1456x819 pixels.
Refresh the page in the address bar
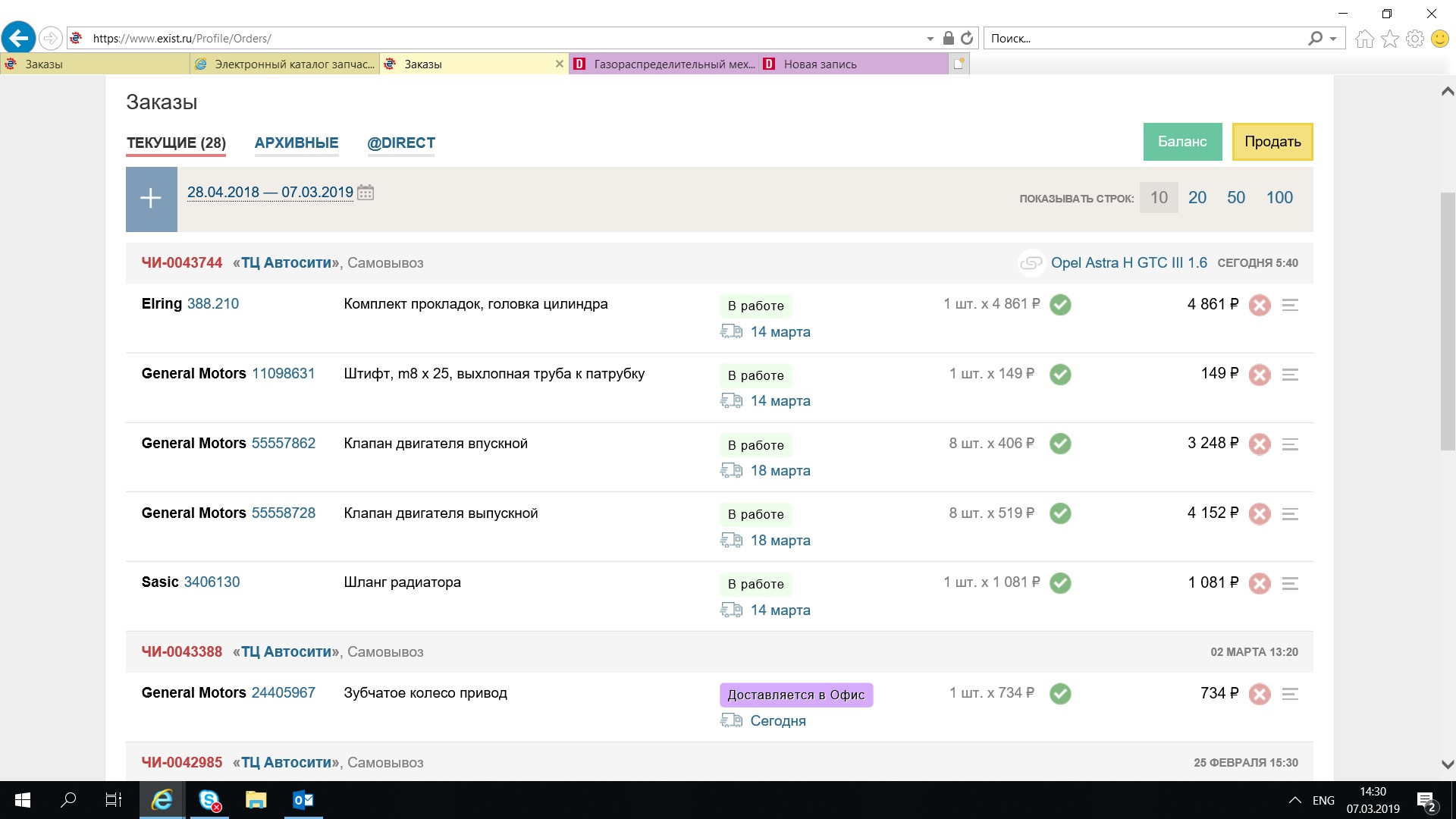coord(967,38)
